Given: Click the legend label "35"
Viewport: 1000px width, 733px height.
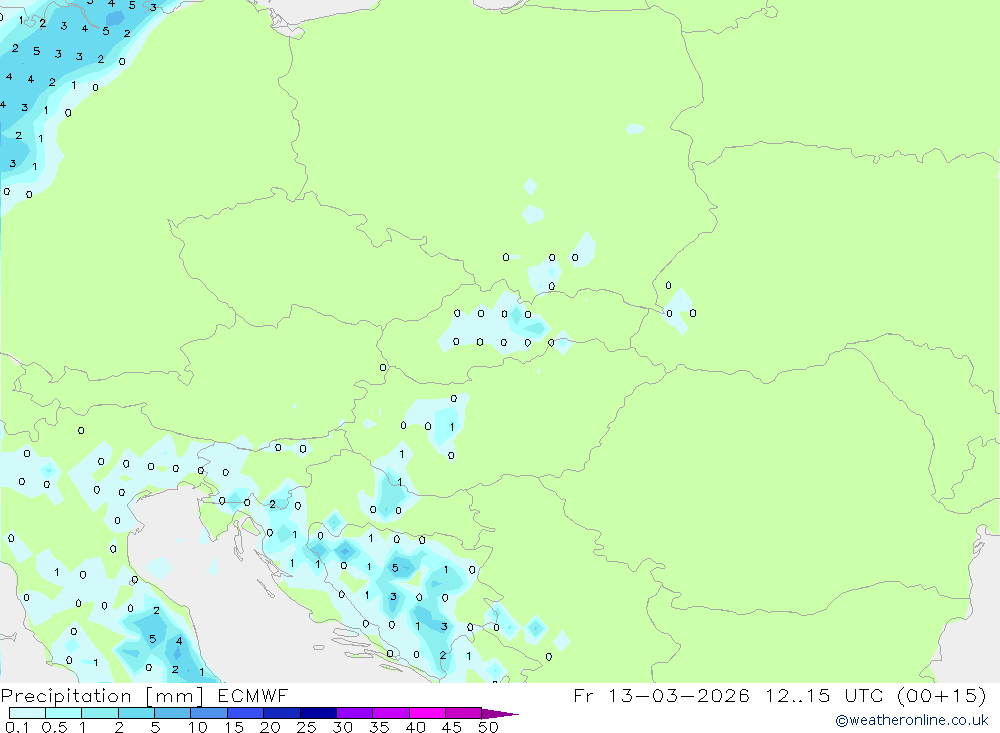Looking at the screenshot, I should [379, 727].
